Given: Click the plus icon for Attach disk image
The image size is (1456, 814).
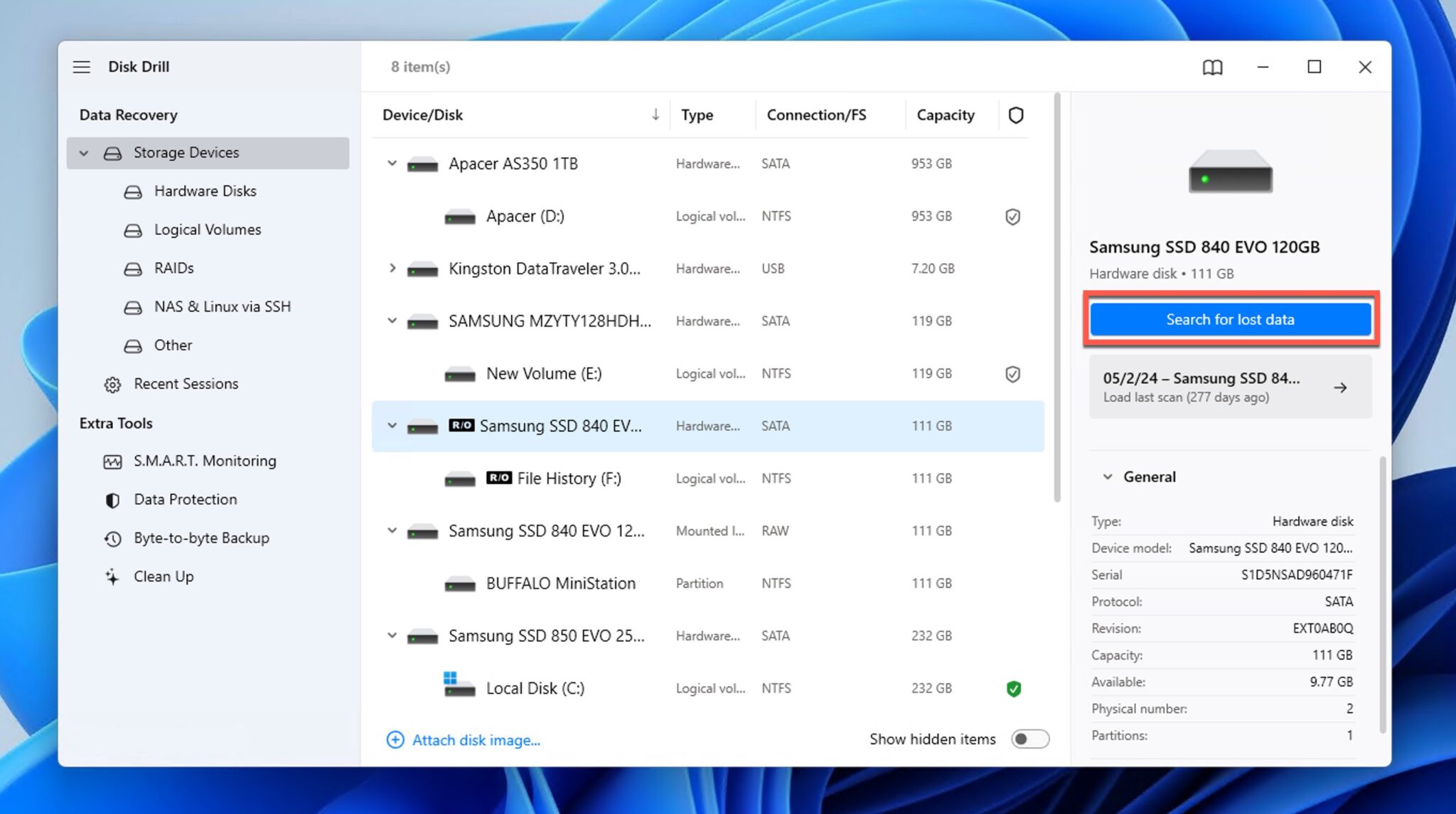Looking at the screenshot, I should coord(395,740).
